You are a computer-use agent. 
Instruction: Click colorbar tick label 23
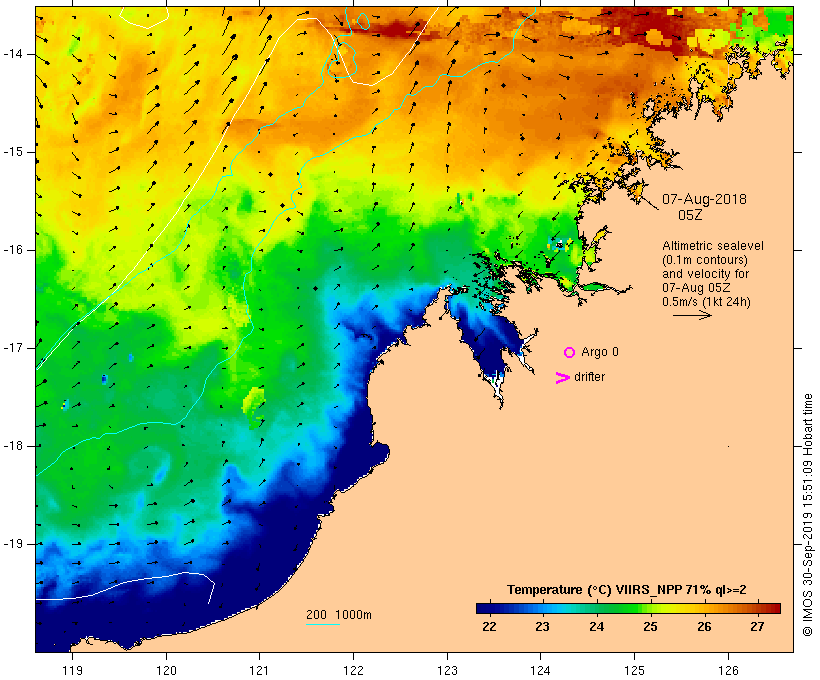tap(542, 627)
